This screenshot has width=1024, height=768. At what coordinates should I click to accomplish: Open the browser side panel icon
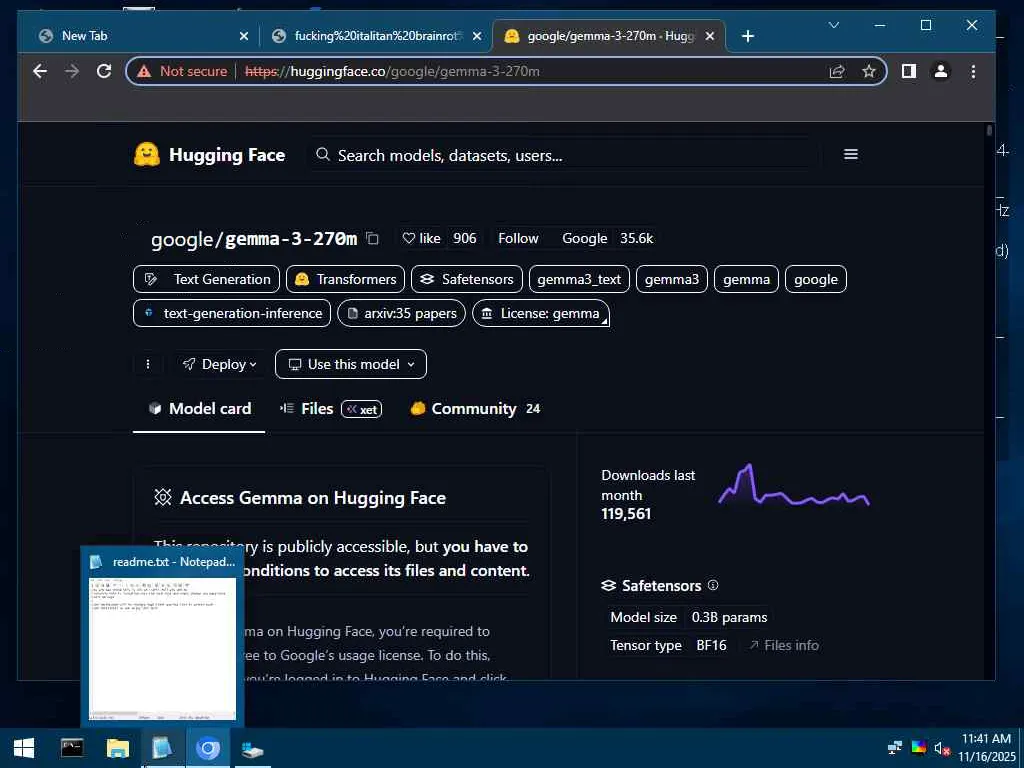[x=908, y=71]
